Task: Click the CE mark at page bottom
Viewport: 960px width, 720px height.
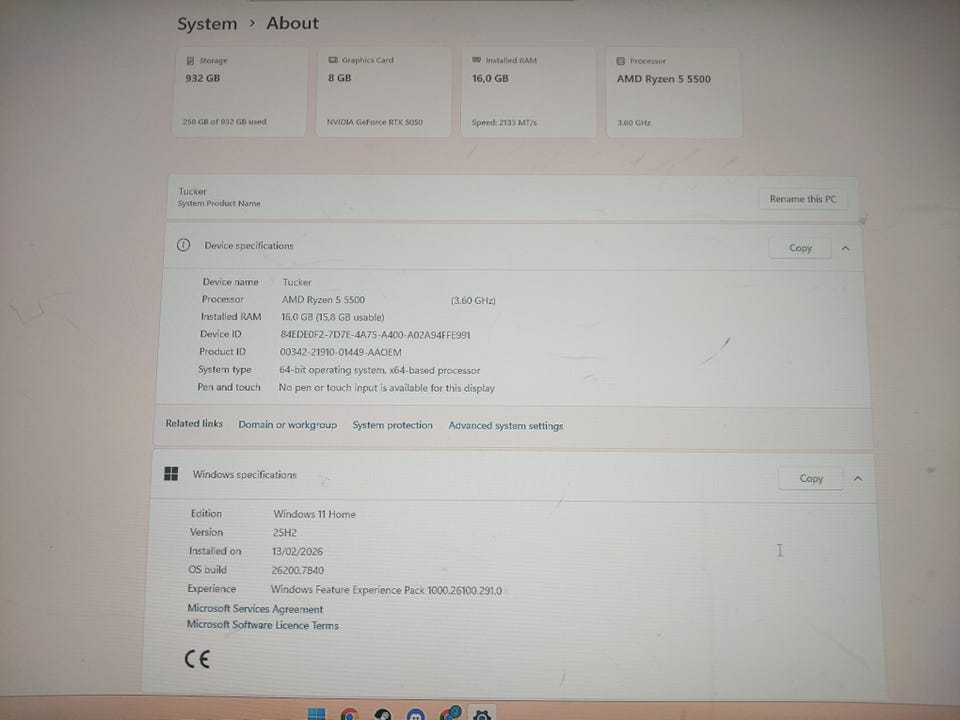Action: pos(197,659)
